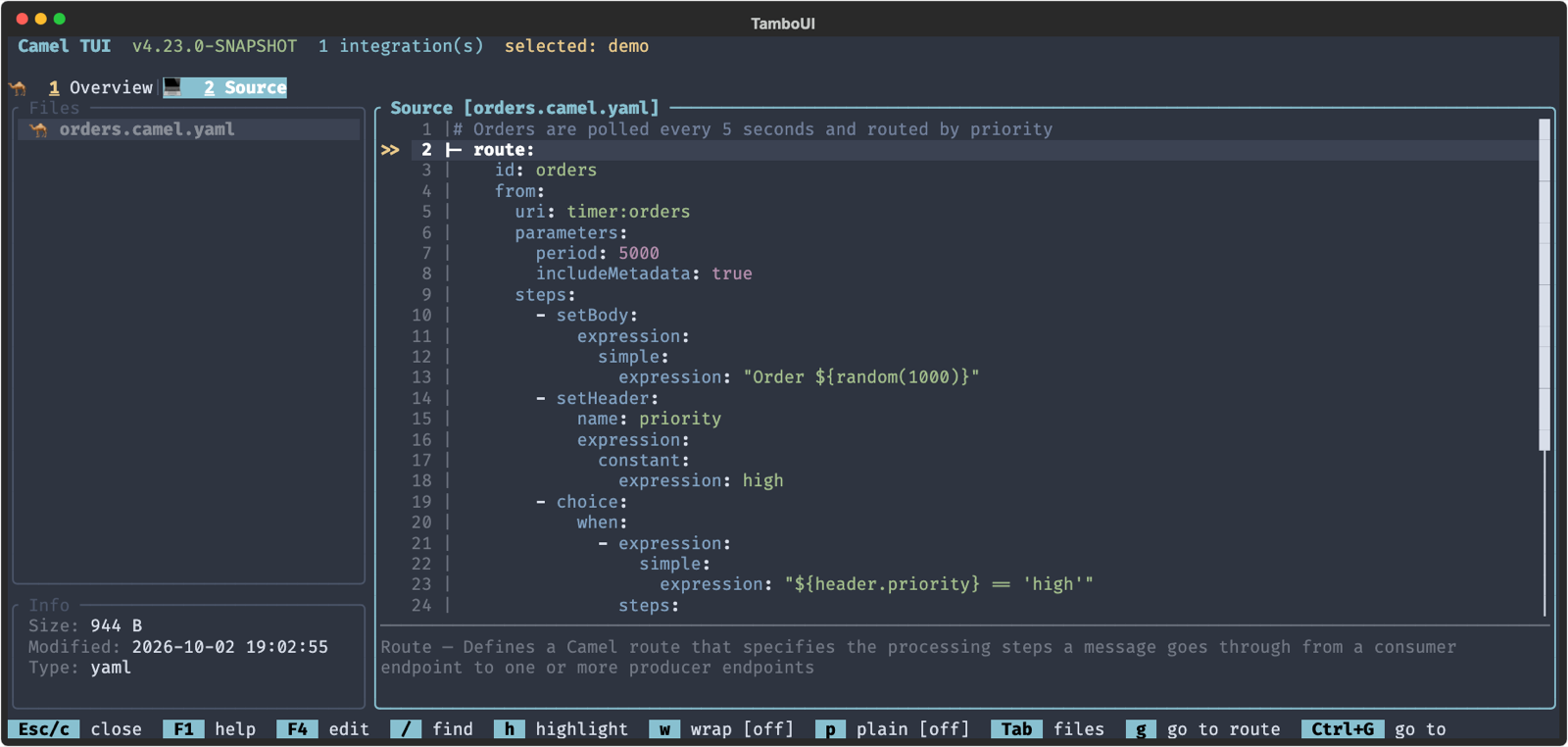Viewport: 1568px width, 747px height.
Task: Click 'selected: demo' in the header
Action: 576,46
